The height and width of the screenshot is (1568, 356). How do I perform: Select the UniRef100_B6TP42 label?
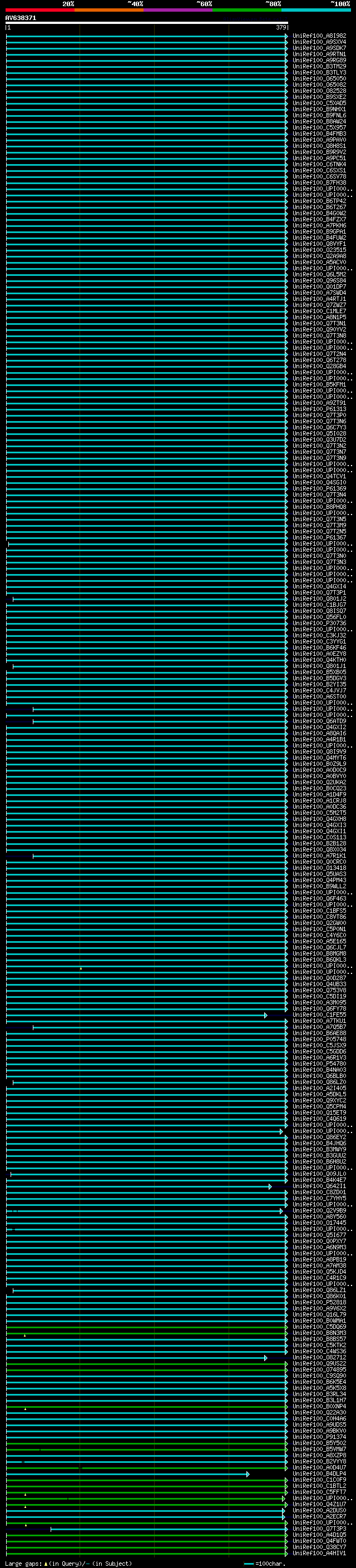coord(319,201)
